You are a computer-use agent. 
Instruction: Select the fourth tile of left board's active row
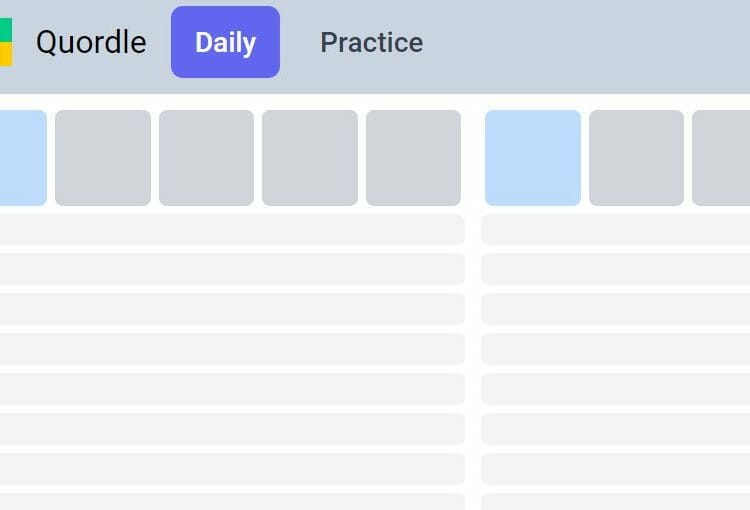tap(310, 158)
